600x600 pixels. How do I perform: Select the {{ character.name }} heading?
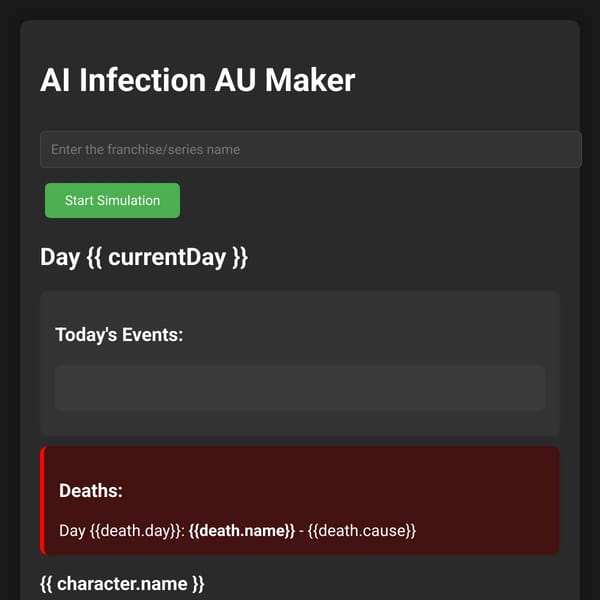coord(122,584)
